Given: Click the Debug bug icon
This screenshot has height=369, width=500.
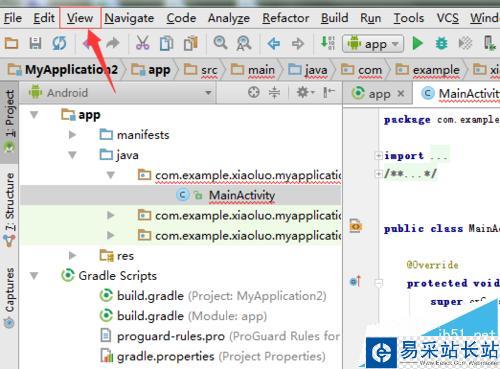Looking at the screenshot, I should (441, 44).
